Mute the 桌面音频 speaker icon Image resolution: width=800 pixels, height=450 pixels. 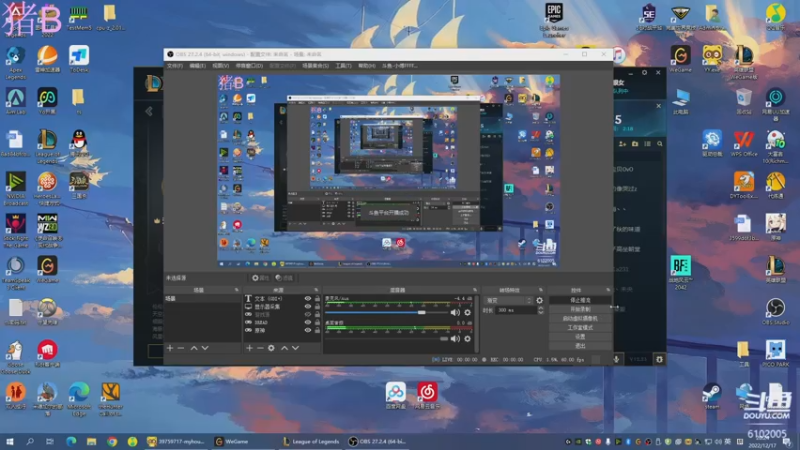[455, 339]
